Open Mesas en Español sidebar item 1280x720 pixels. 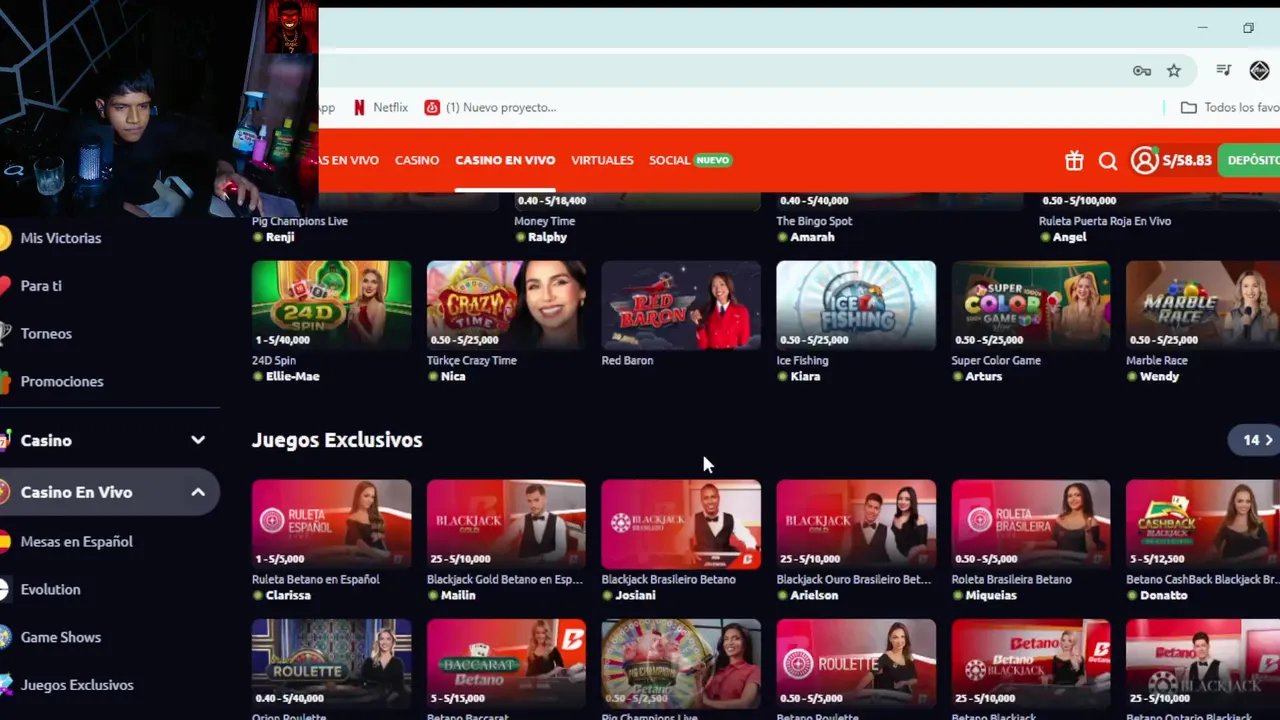pos(76,542)
